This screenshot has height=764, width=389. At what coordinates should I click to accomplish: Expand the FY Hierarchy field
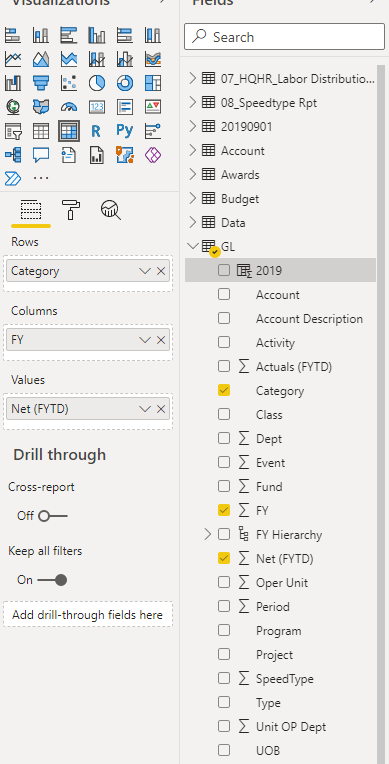(208, 535)
